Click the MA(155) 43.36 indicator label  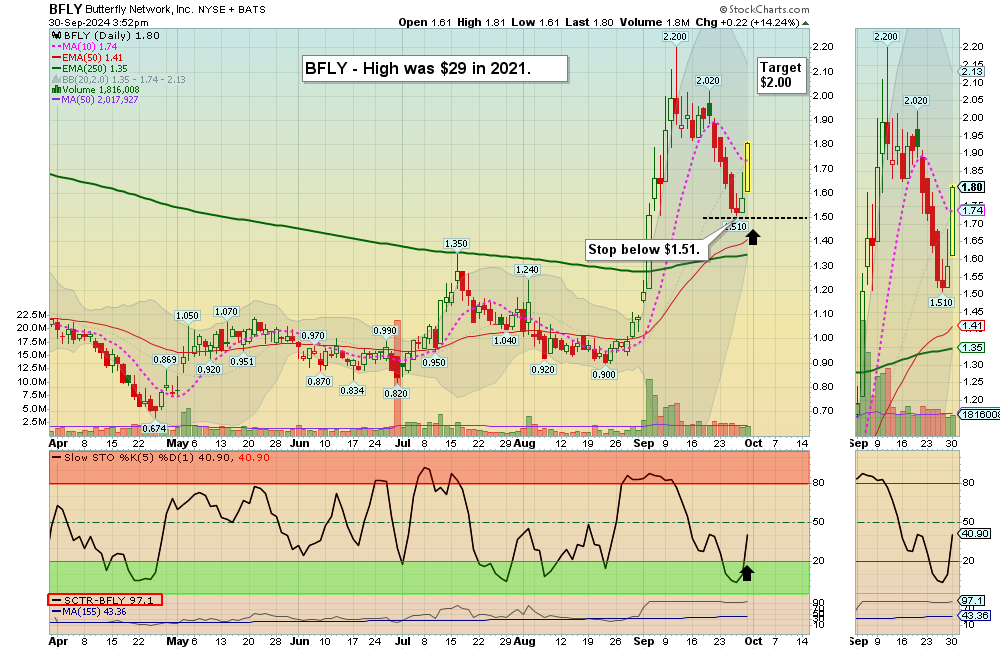[89, 612]
